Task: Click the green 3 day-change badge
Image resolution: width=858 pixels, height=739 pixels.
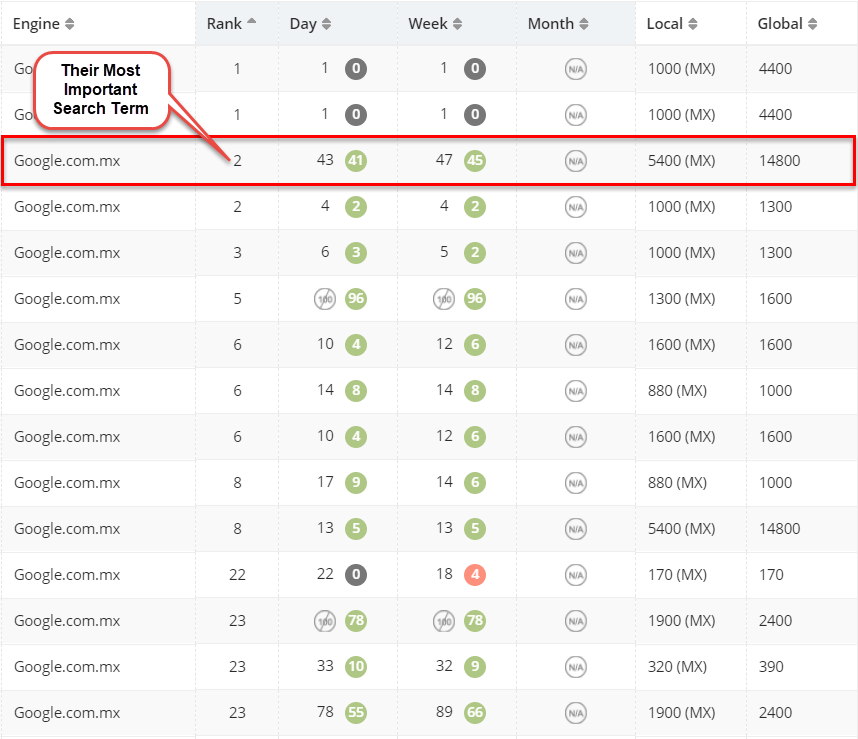Action: (356, 252)
